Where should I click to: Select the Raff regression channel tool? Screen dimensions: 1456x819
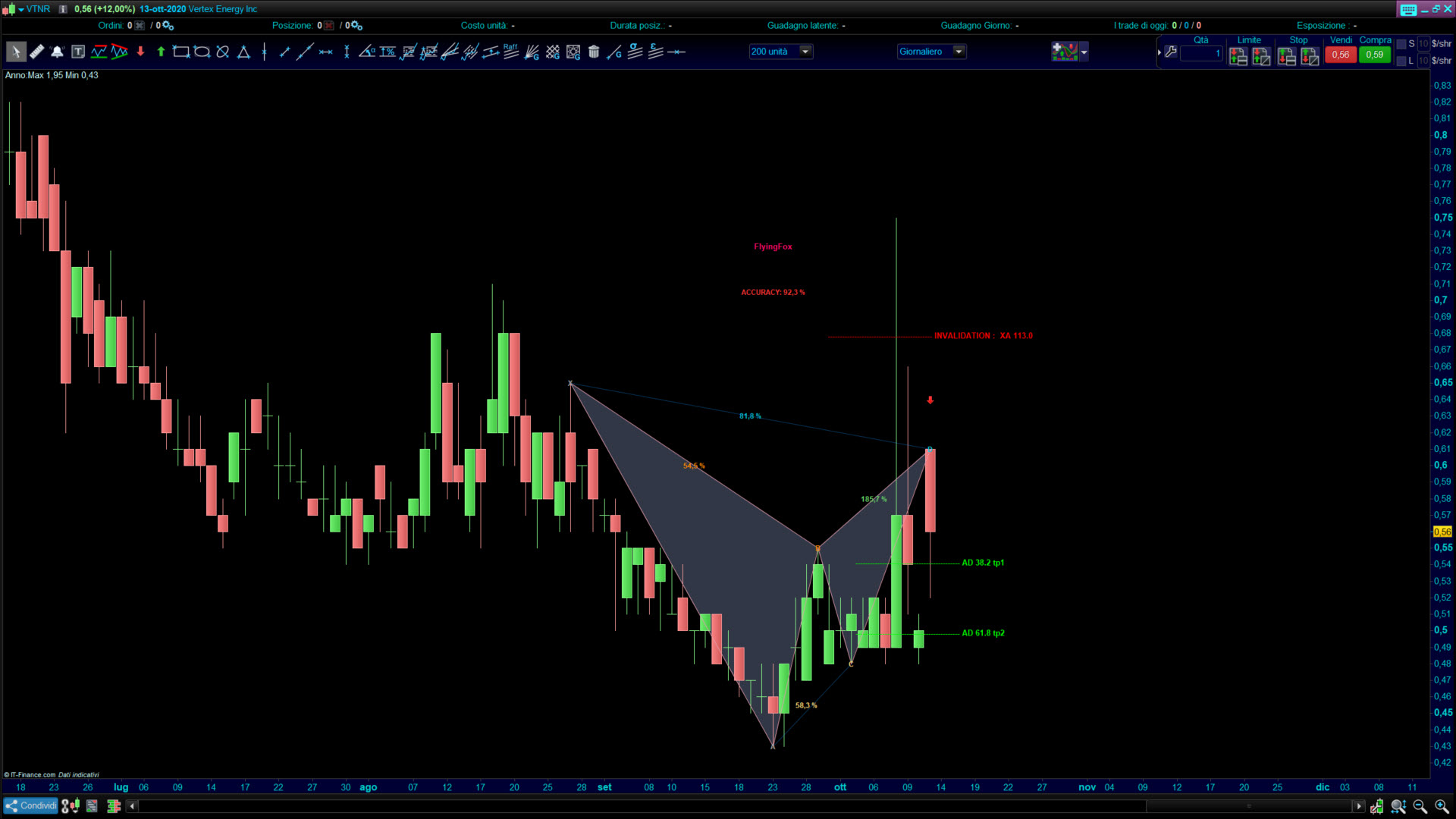pos(511,52)
